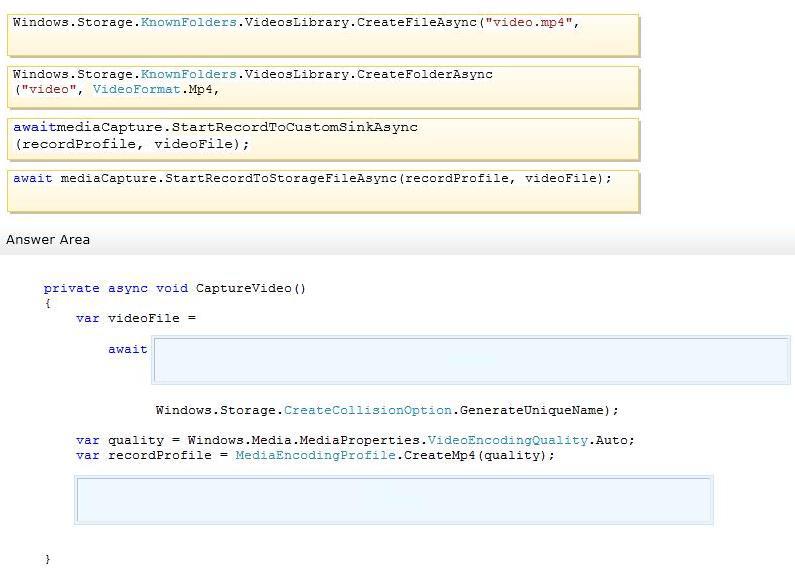Click the var videoFile declaration line
This screenshot has height=575, width=795.
(136, 318)
